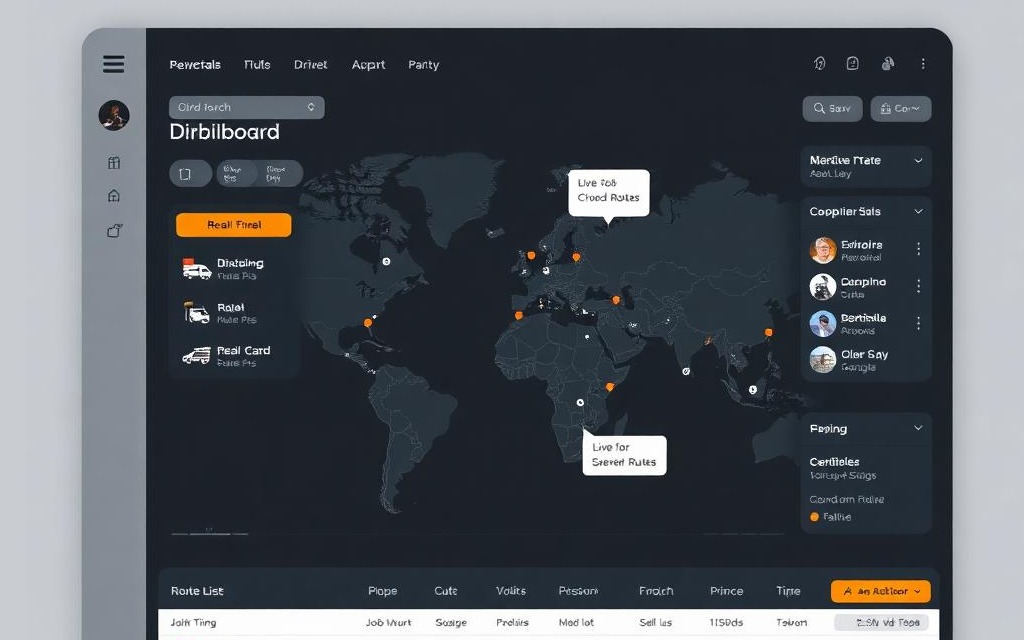Image resolution: width=1024 pixels, height=640 pixels.
Task: Open the Panty tab
Action: 424,65
